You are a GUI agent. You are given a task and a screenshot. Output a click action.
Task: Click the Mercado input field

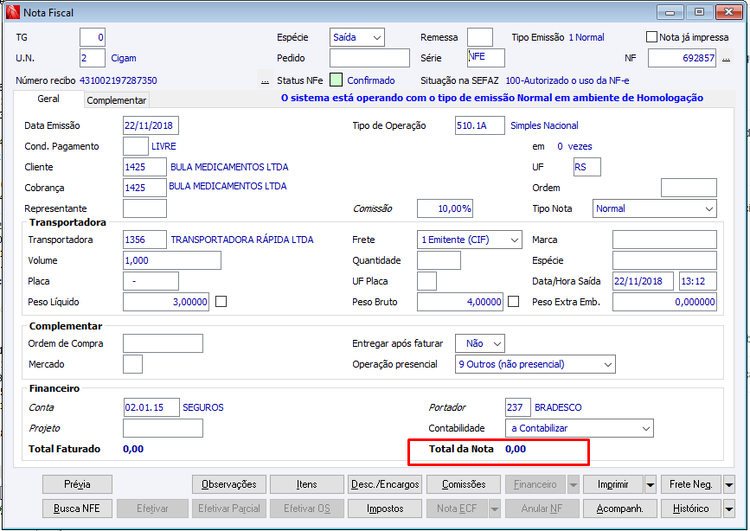pos(133,365)
